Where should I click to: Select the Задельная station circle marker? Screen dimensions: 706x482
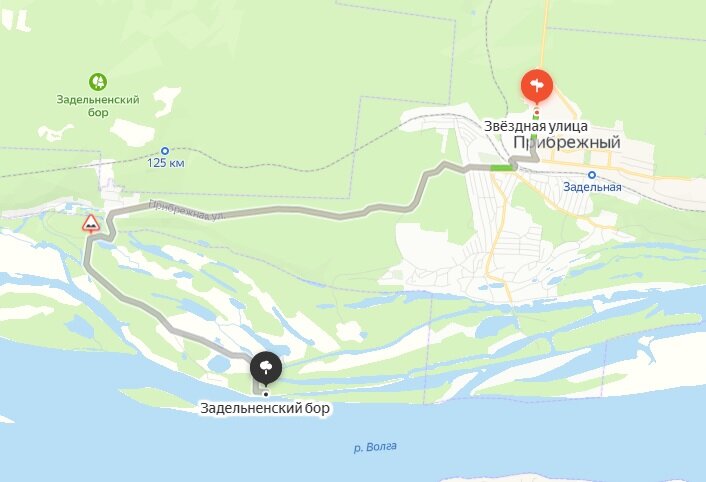592,175
